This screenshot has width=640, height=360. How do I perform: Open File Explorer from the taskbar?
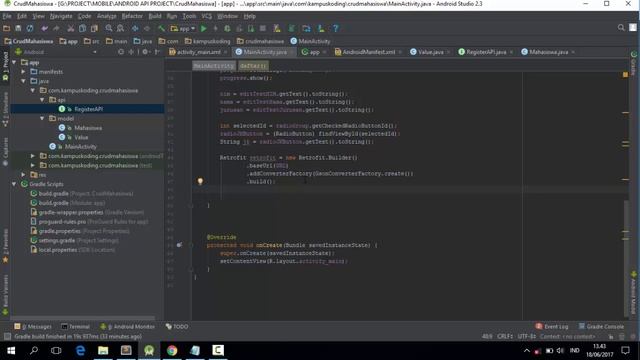coord(103,350)
